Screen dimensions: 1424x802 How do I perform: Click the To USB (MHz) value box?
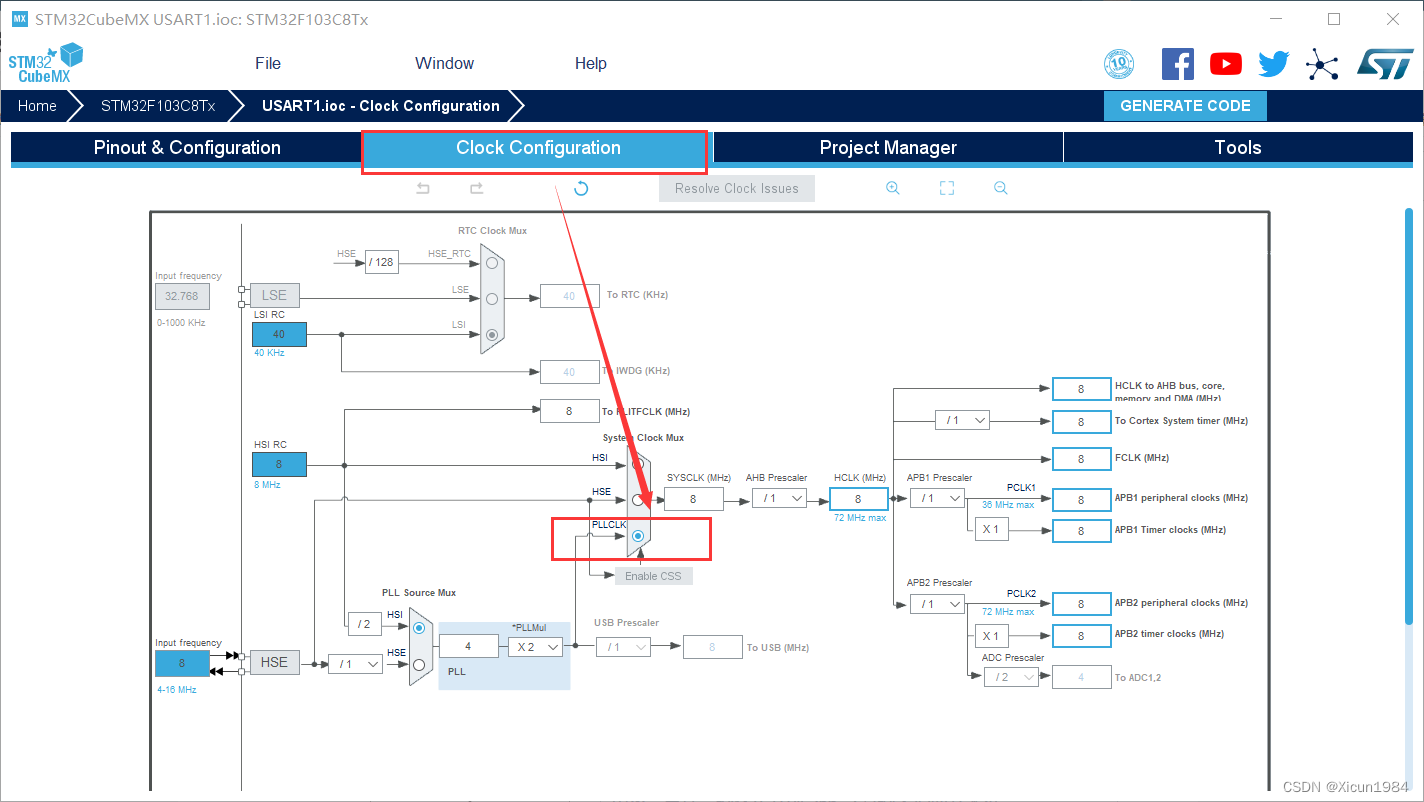[x=712, y=647]
